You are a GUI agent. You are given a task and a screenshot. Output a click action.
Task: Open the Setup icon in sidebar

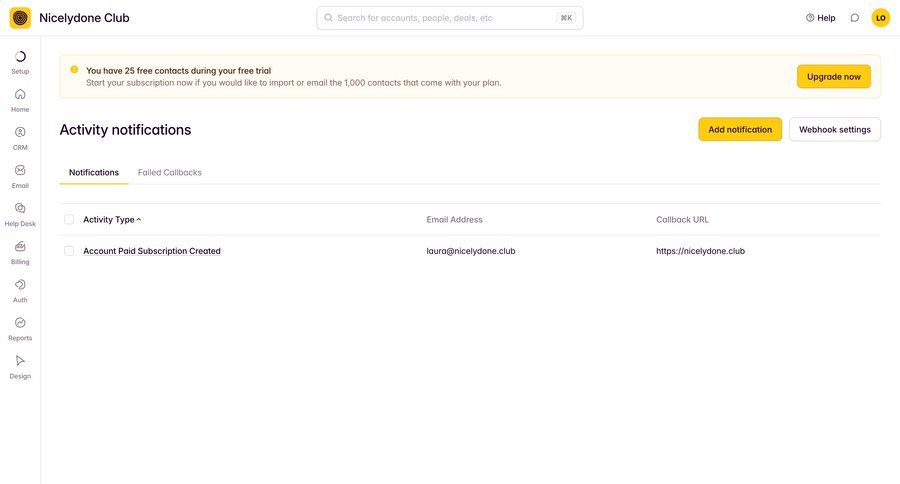(x=20, y=57)
